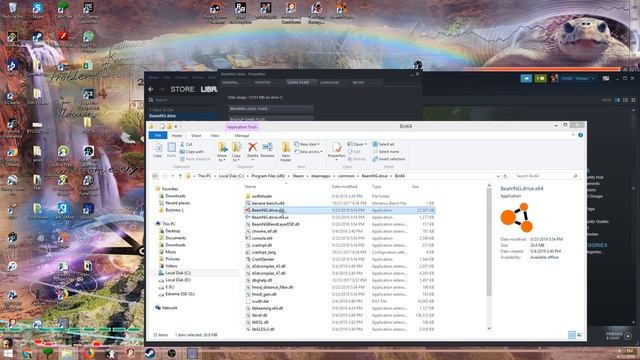Click the Skype desktop icon
The width and height of the screenshot is (640, 360).
pyautogui.click(x=37, y=10)
